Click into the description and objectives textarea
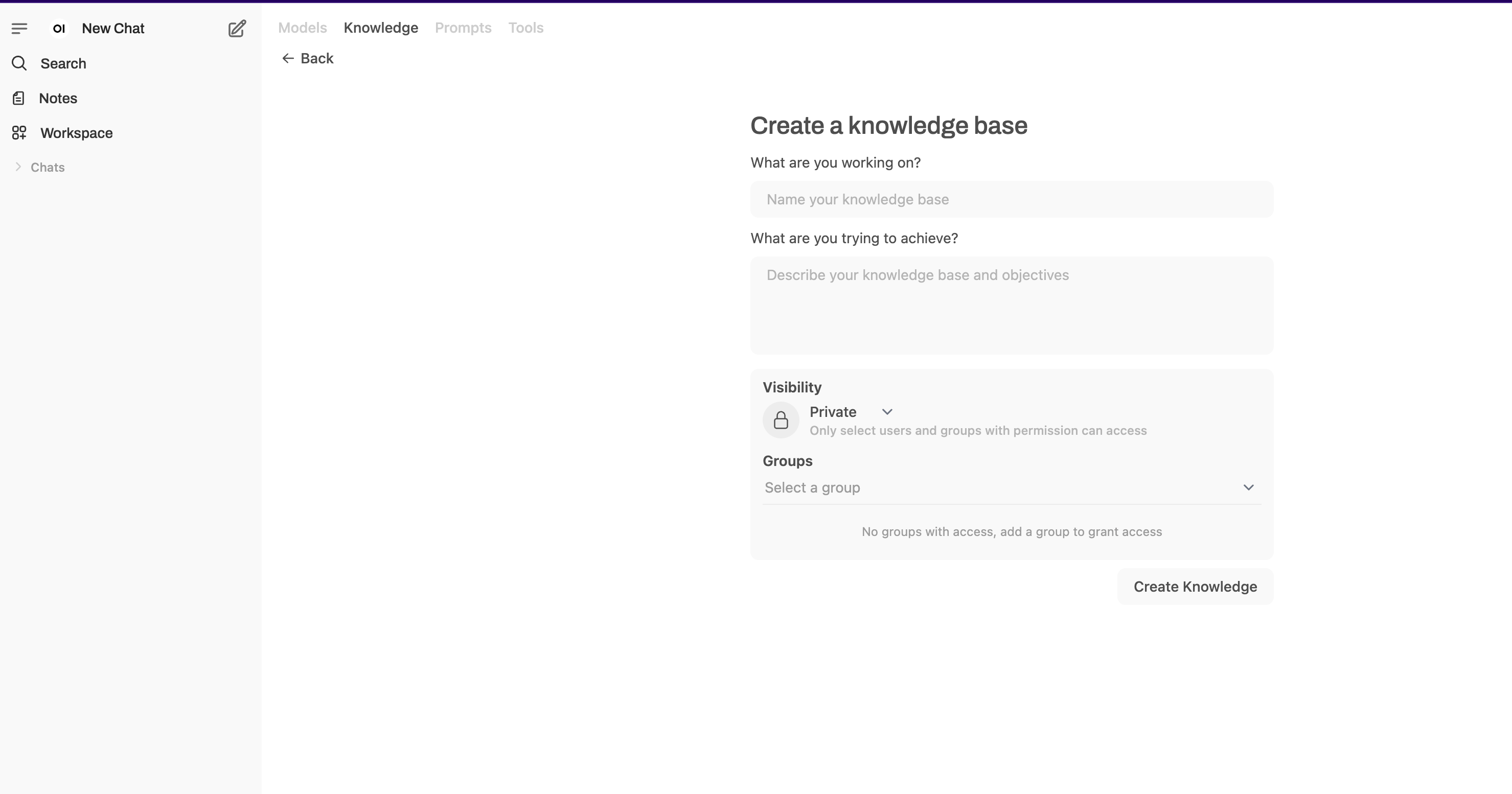 1012,305
